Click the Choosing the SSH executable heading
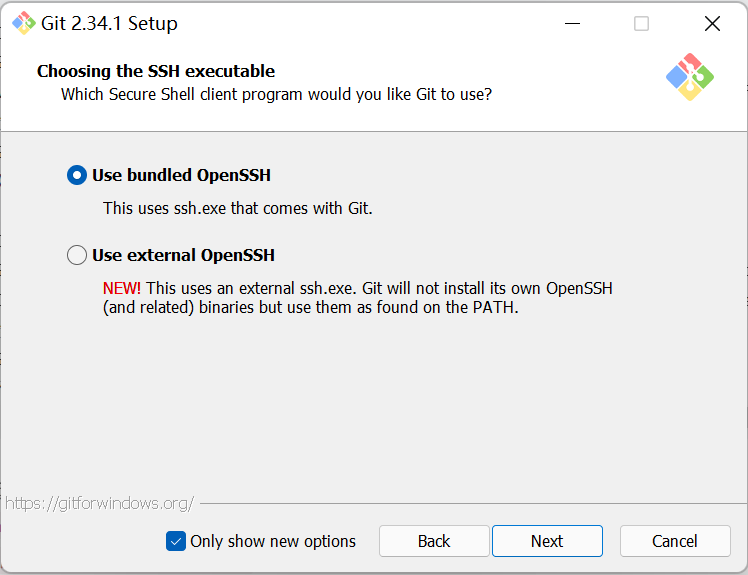 click(x=156, y=71)
